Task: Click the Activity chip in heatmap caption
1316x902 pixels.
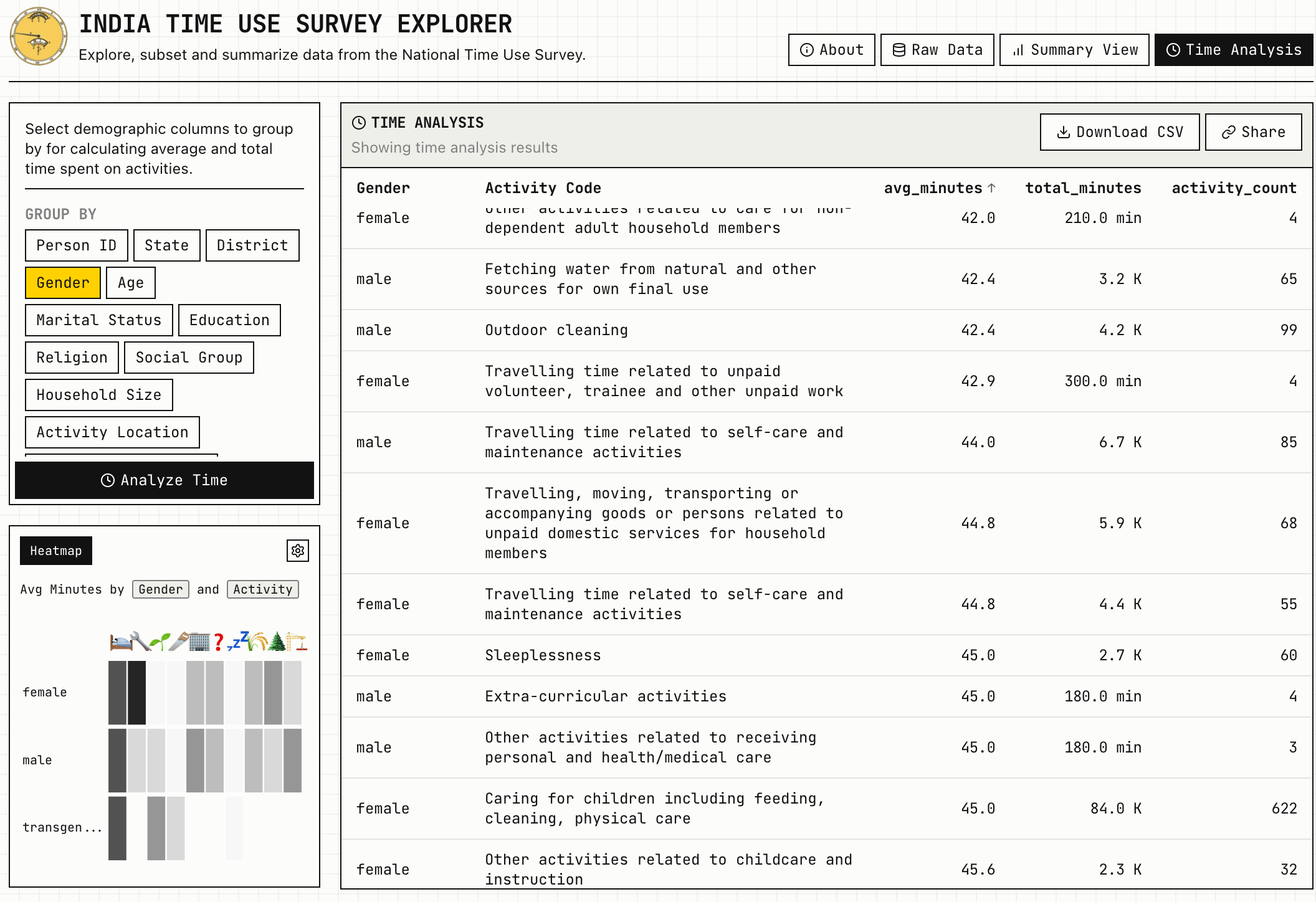Action: tap(262, 589)
